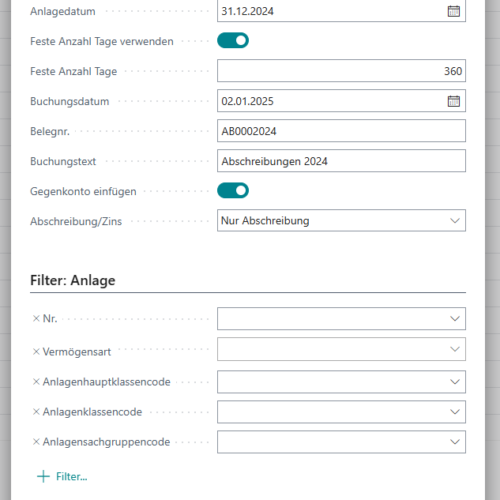Disable Feste Anzahl Tage verwenden switch
This screenshot has height=500, width=500.
point(233,41)
